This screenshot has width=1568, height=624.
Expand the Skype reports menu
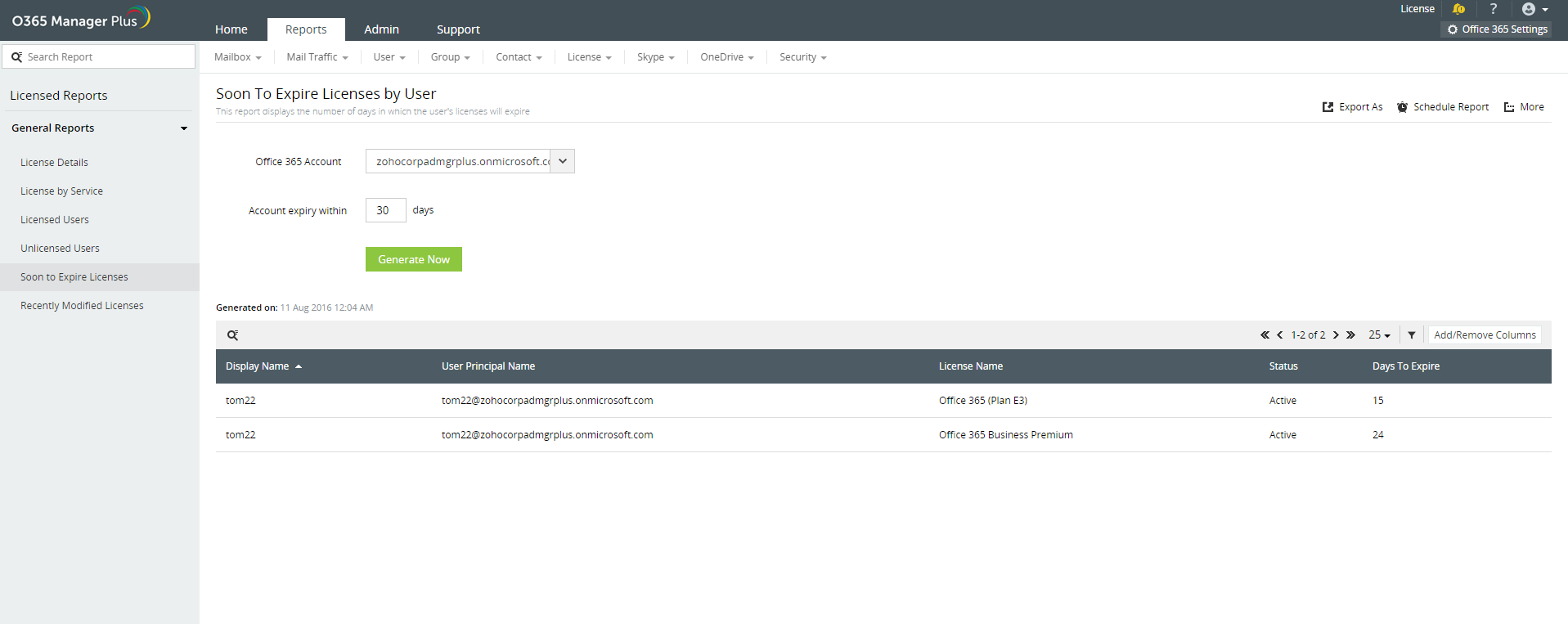656,57
